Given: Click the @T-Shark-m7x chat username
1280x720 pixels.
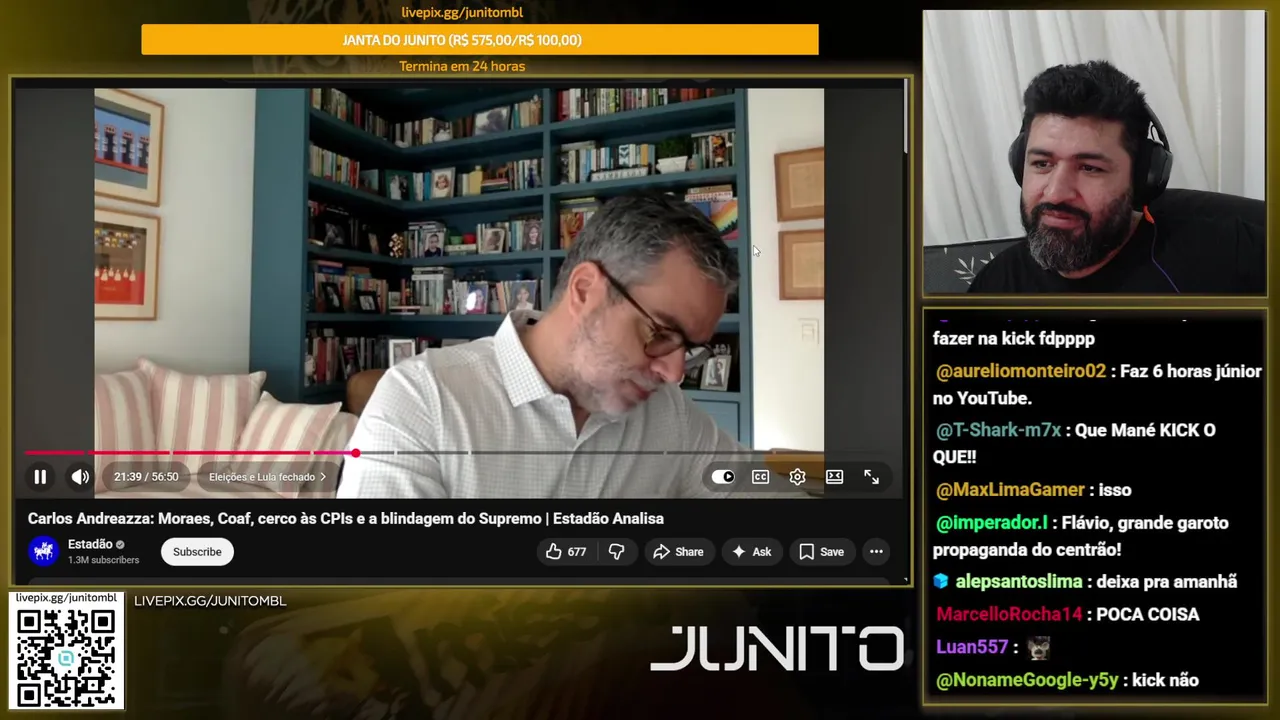Looking at the screenshot, I should tap(998, 430).
